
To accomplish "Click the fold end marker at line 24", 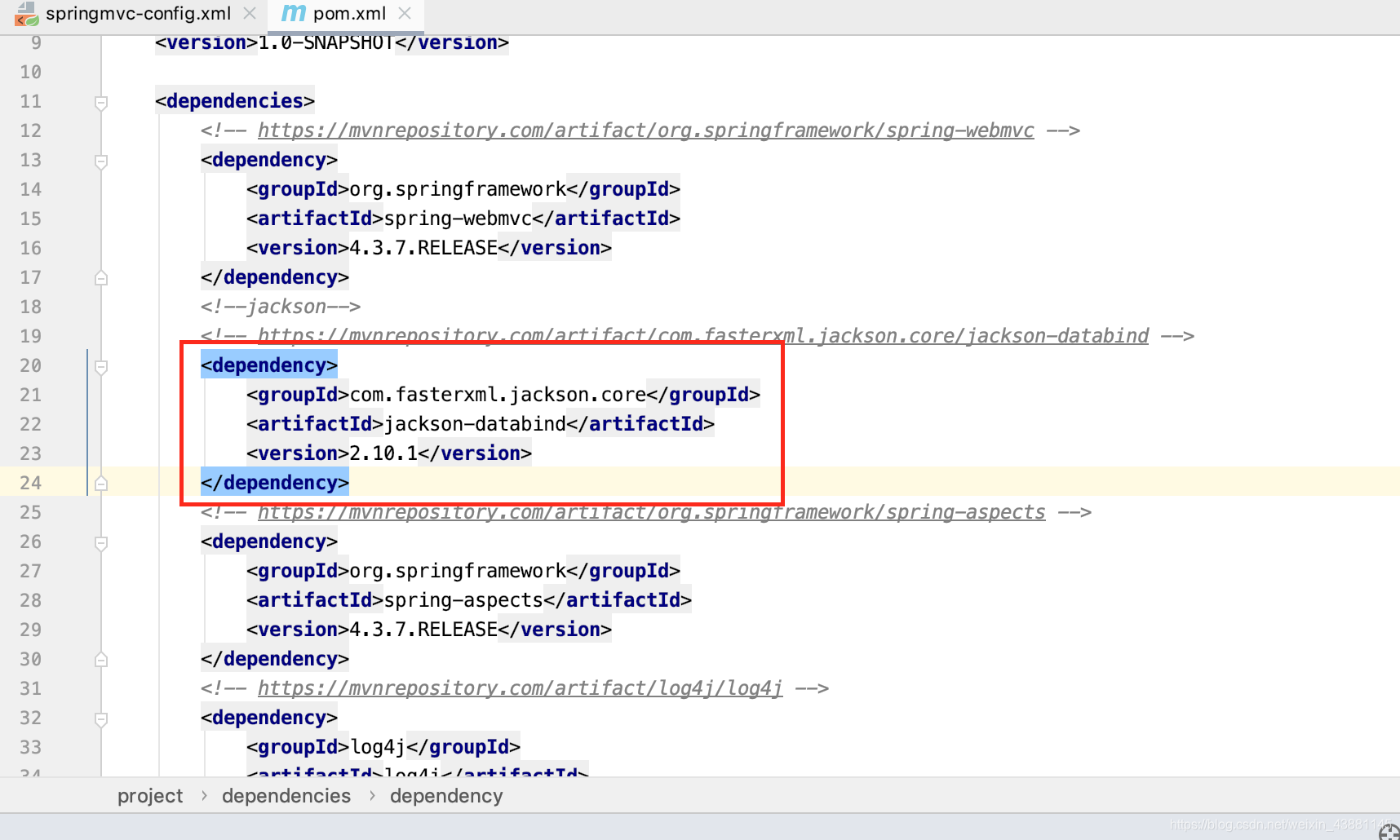I will [x=101, y=483].
